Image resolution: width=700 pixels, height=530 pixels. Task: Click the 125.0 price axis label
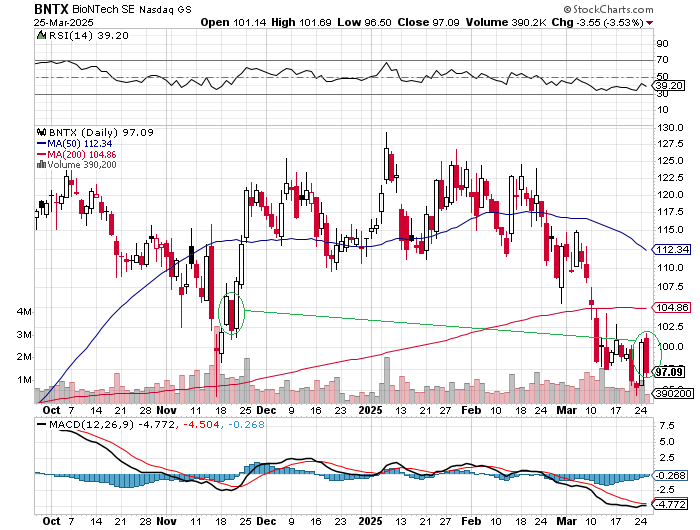tap(670, 161)
